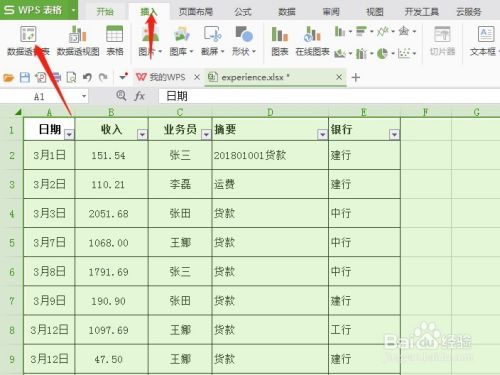Open the 开发工具 tab
Viewport: 500px width, 375px height.
(x=422, y=12)
